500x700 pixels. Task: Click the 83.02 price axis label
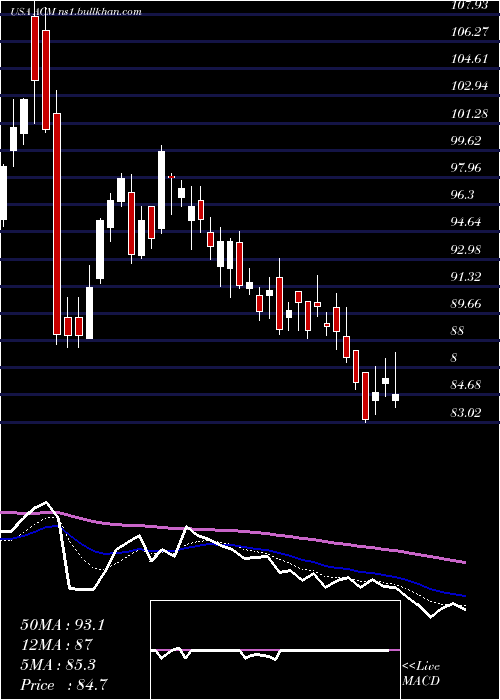click(466, 412)
